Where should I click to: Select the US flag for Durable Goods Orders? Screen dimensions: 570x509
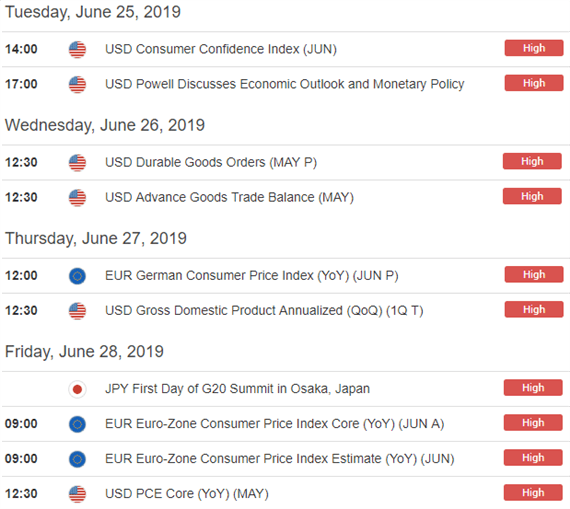pyautogui.click(x=77, y=163)
